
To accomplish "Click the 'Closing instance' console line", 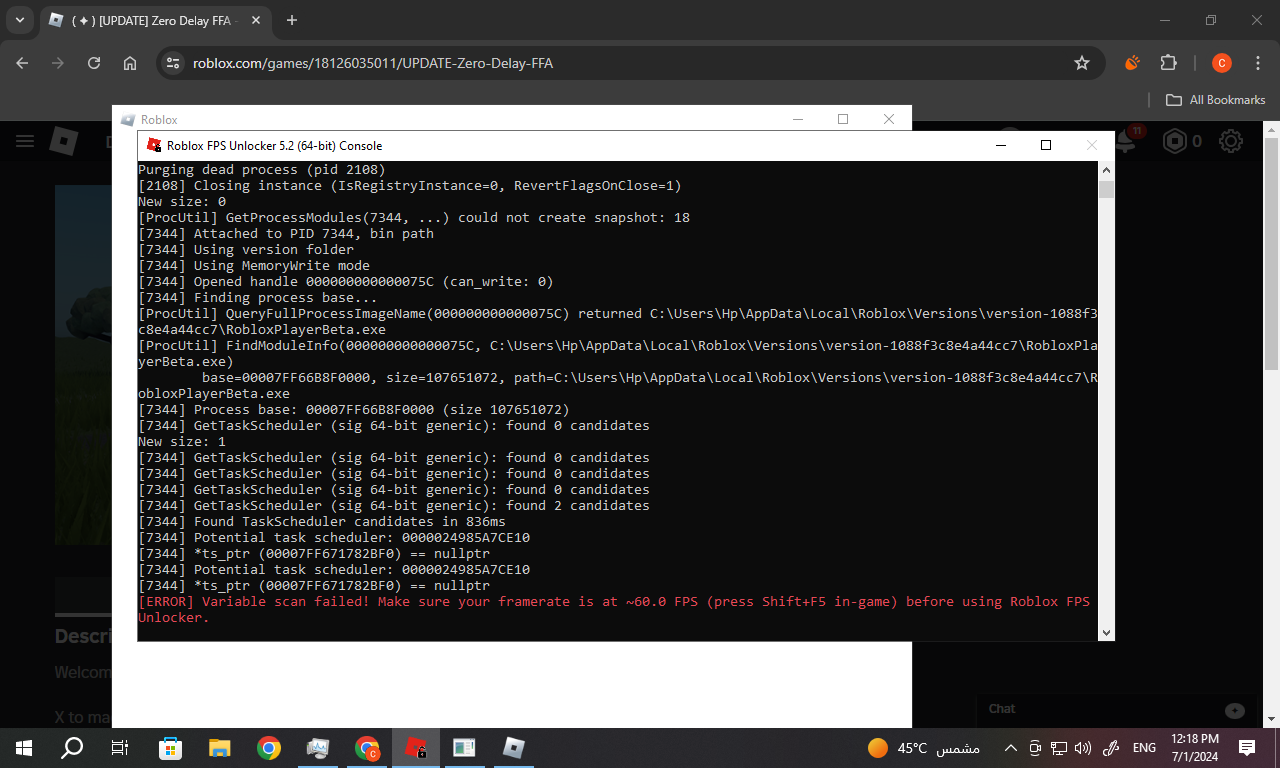I will [x=410, y=186].
